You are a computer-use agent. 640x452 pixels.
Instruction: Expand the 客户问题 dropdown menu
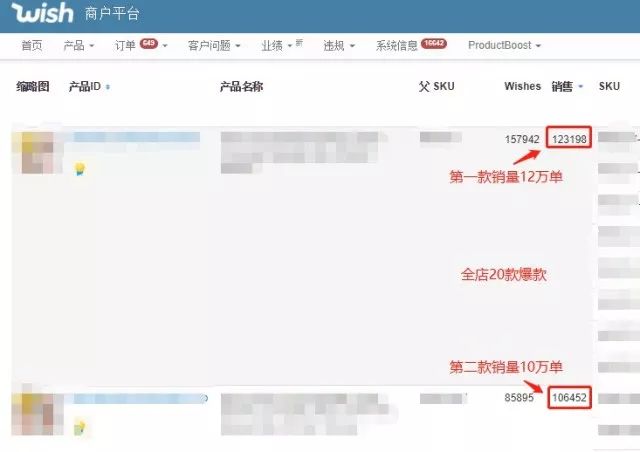[x=214, y=45]
